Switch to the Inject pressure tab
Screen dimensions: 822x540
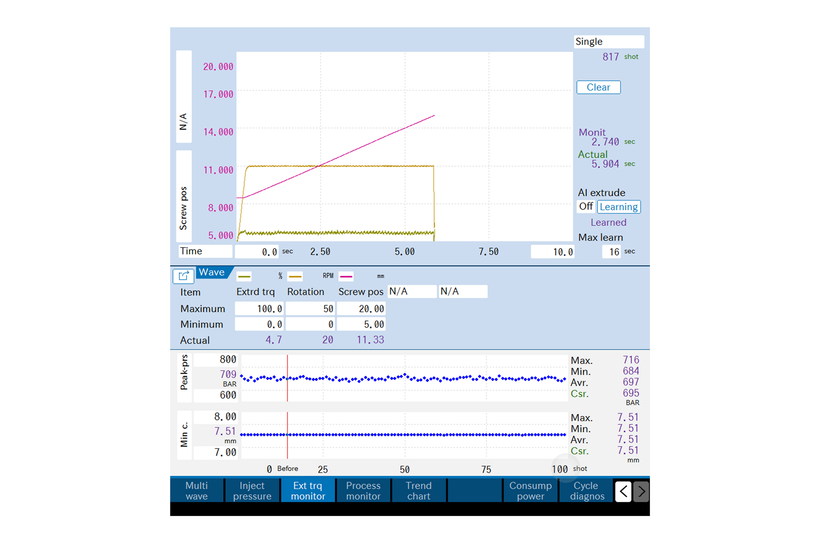coord(252,491)
